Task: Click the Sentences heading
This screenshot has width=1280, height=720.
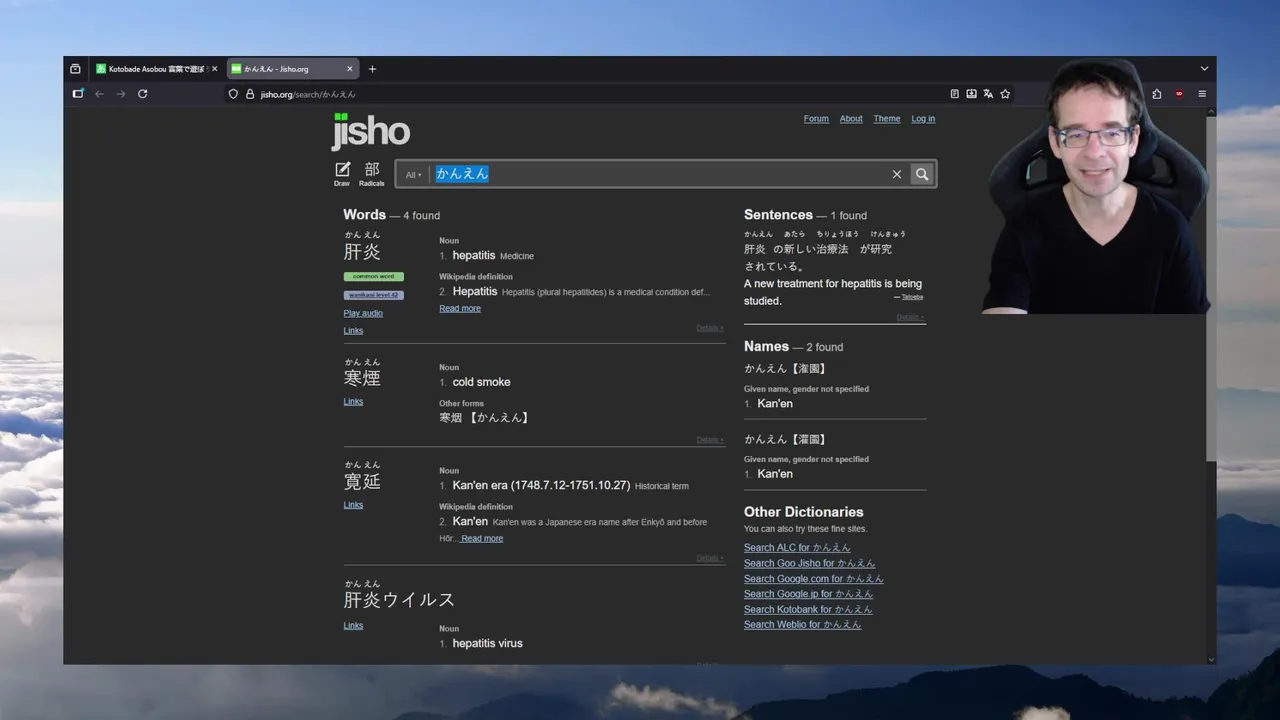Action: (778, 215)
